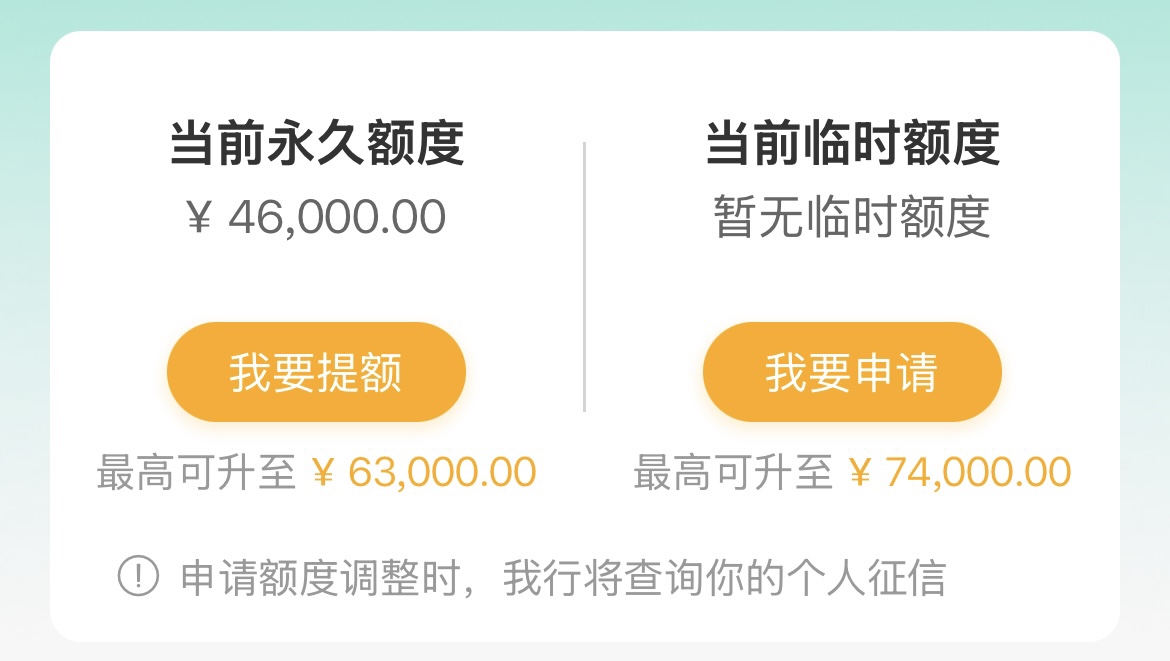Select the 当前临时额度 heading
1170x661 pixels.
[x=852, y=142]
